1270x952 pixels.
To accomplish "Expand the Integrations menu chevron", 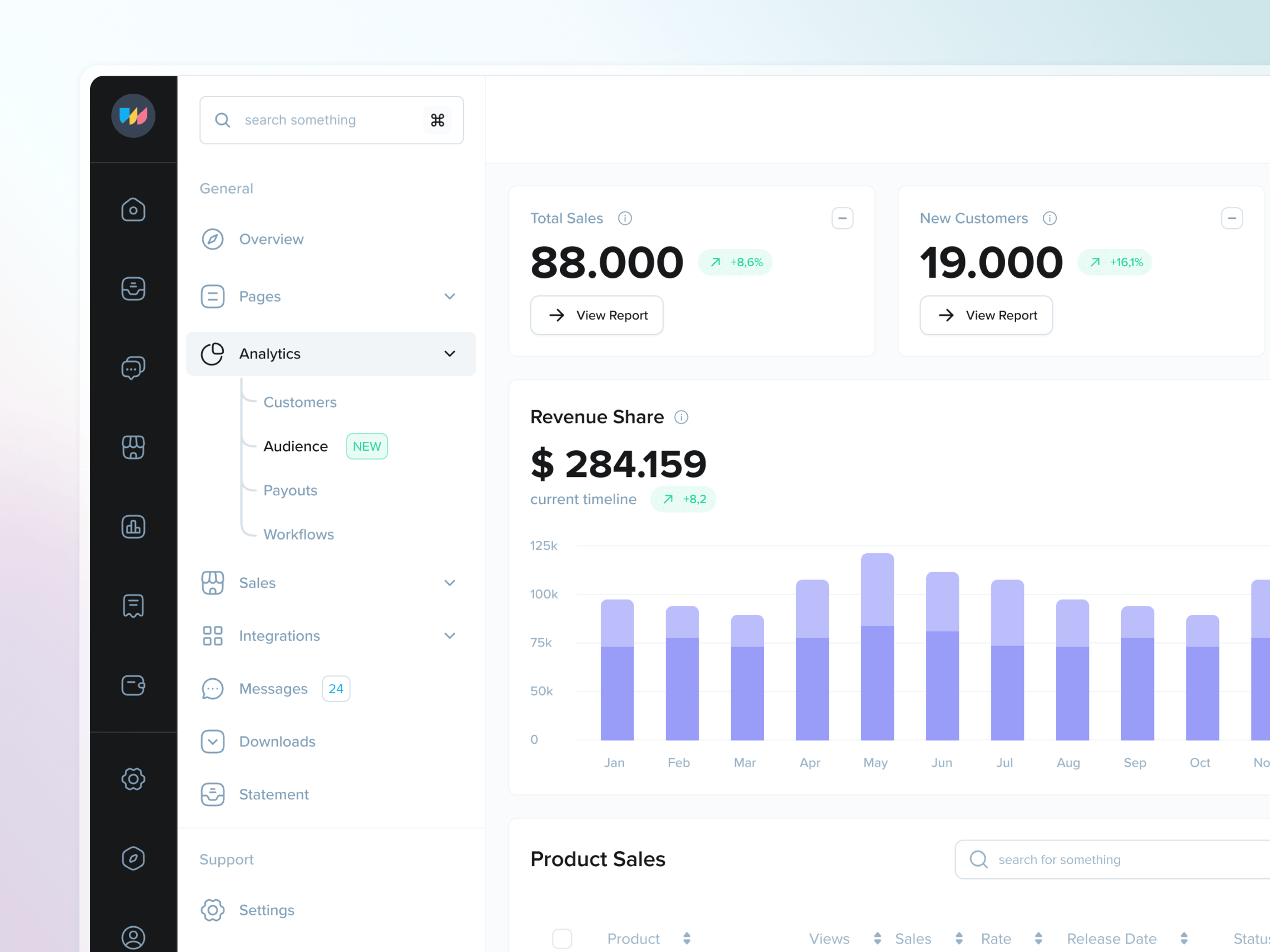I will click(449, 635).
